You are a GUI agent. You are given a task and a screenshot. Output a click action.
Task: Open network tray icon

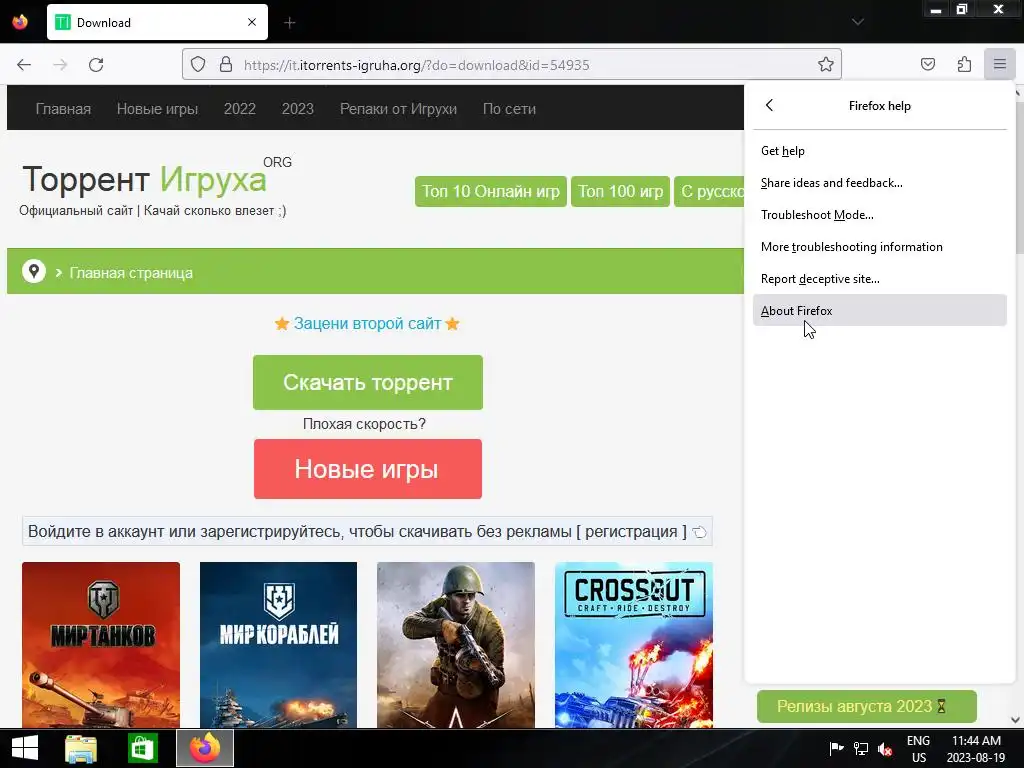click(x=861, y=748)
